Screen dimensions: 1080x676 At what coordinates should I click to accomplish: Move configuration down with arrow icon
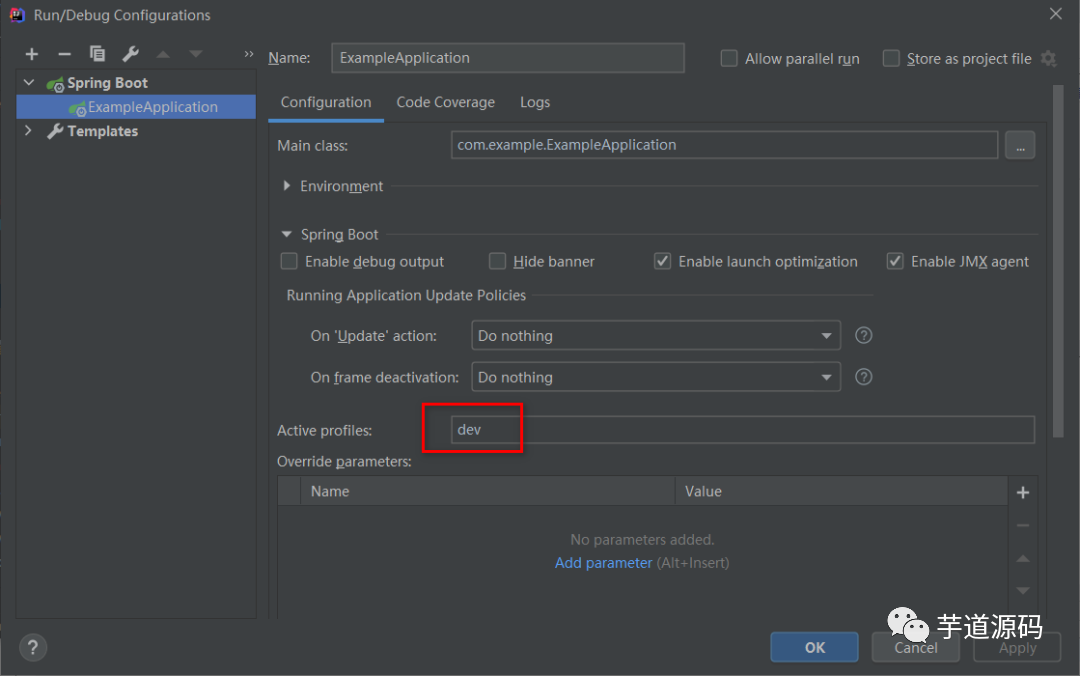tap(196, 54)
